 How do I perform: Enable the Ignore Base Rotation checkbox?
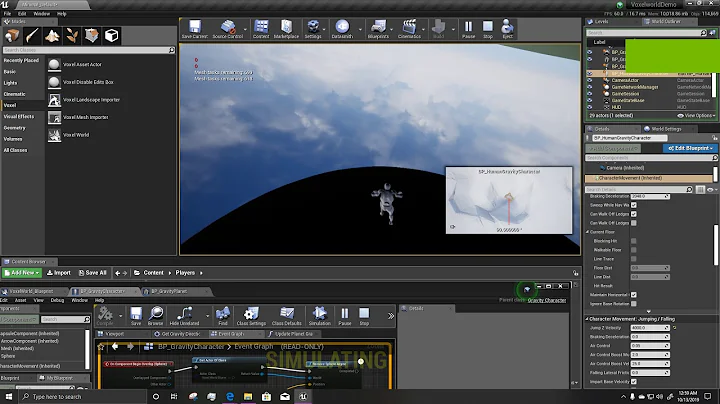[x=634, y=303]
